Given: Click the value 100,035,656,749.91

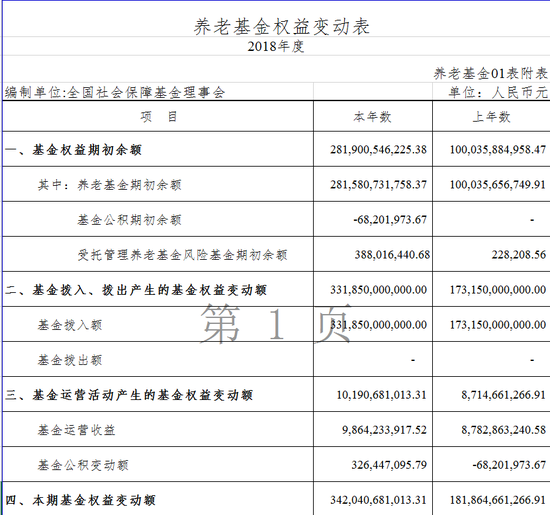Looking at the screenshot, I should pyautogui.click(x=498, y=185).
